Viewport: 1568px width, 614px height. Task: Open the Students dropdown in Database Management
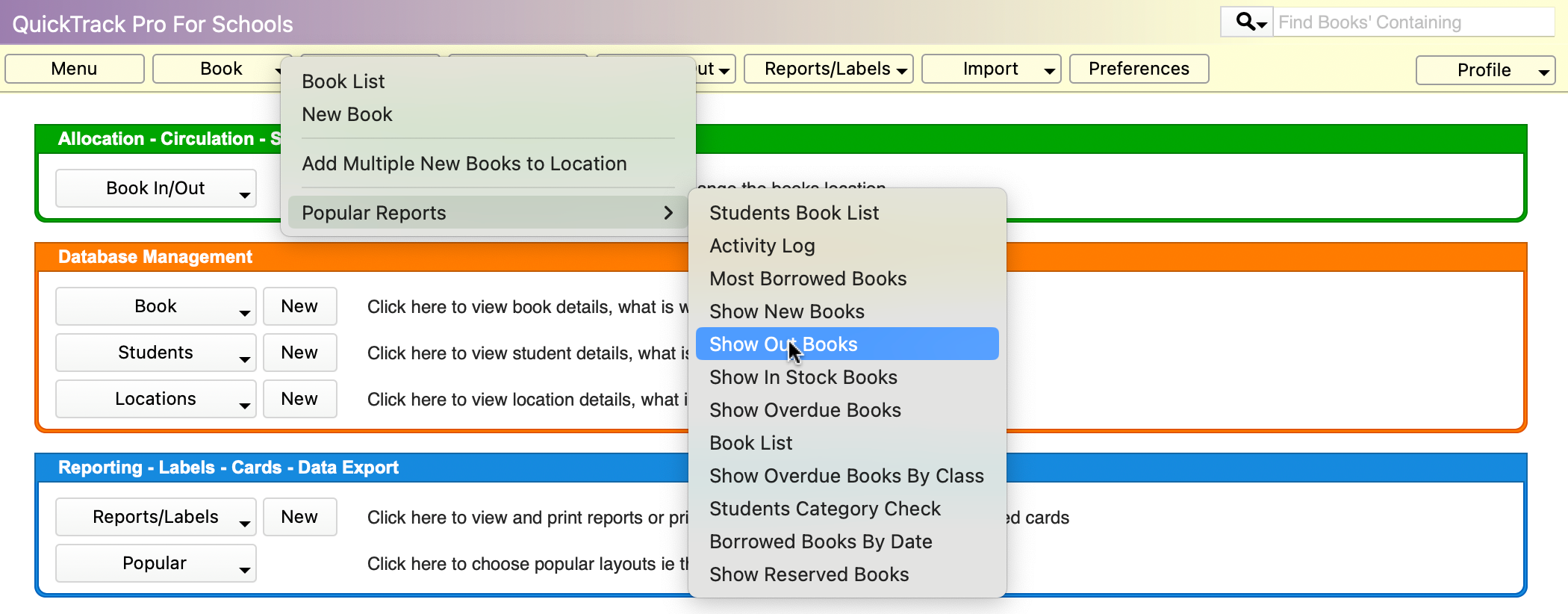tap(155, 353)
